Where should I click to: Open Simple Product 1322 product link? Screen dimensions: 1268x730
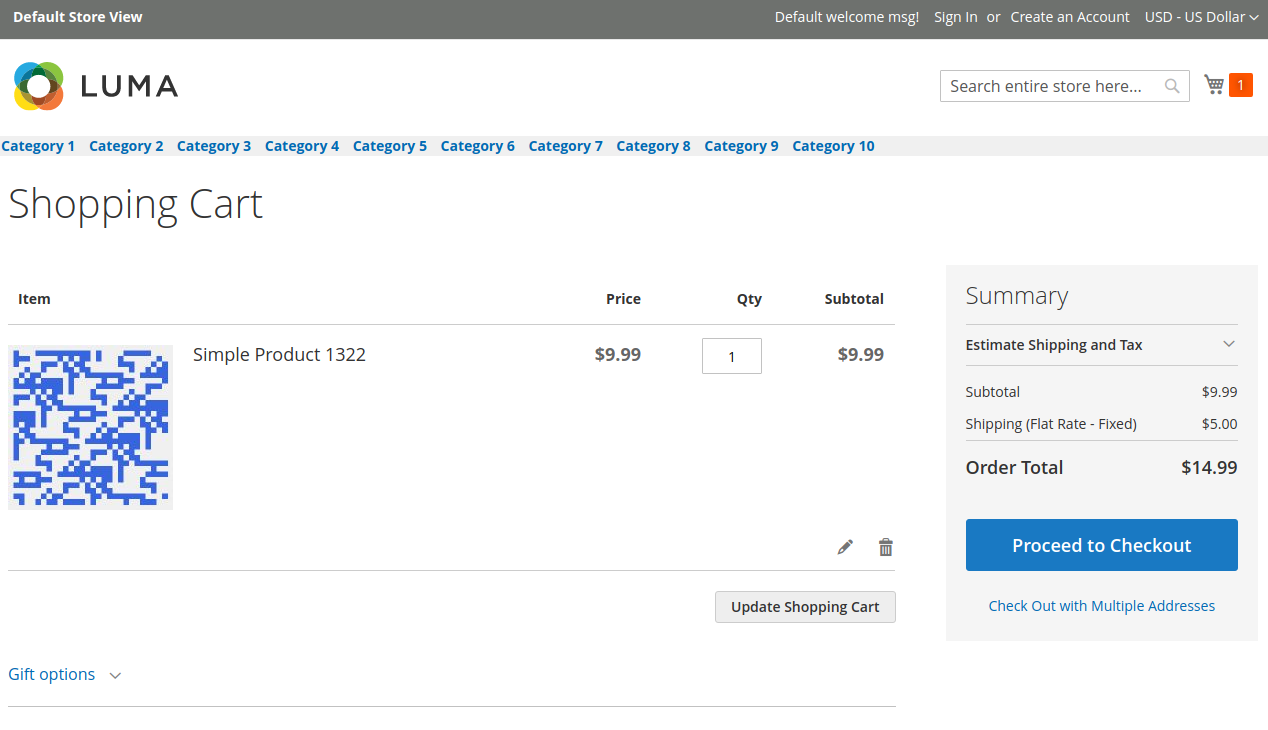[x=279, y=354]
